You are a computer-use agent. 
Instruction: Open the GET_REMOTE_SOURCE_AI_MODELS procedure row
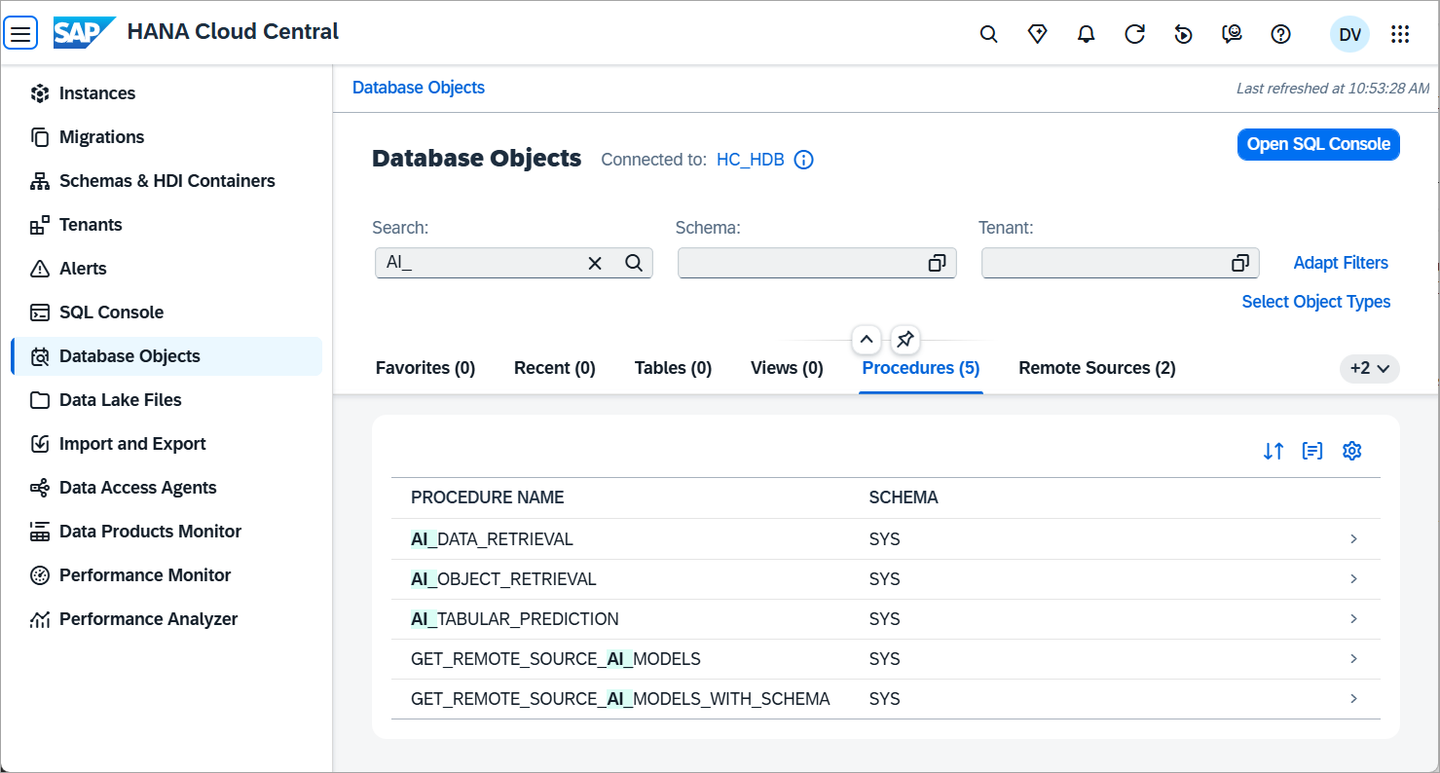click(885, 659)
